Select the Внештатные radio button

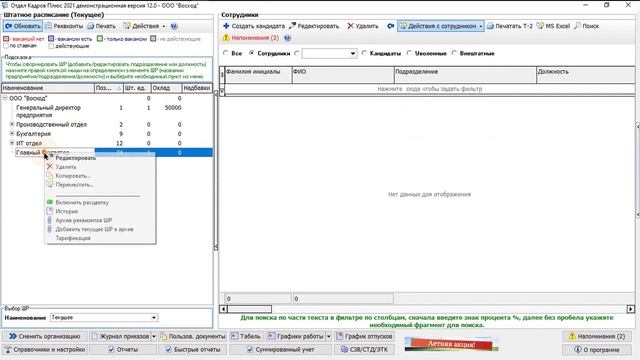(454, 53)
